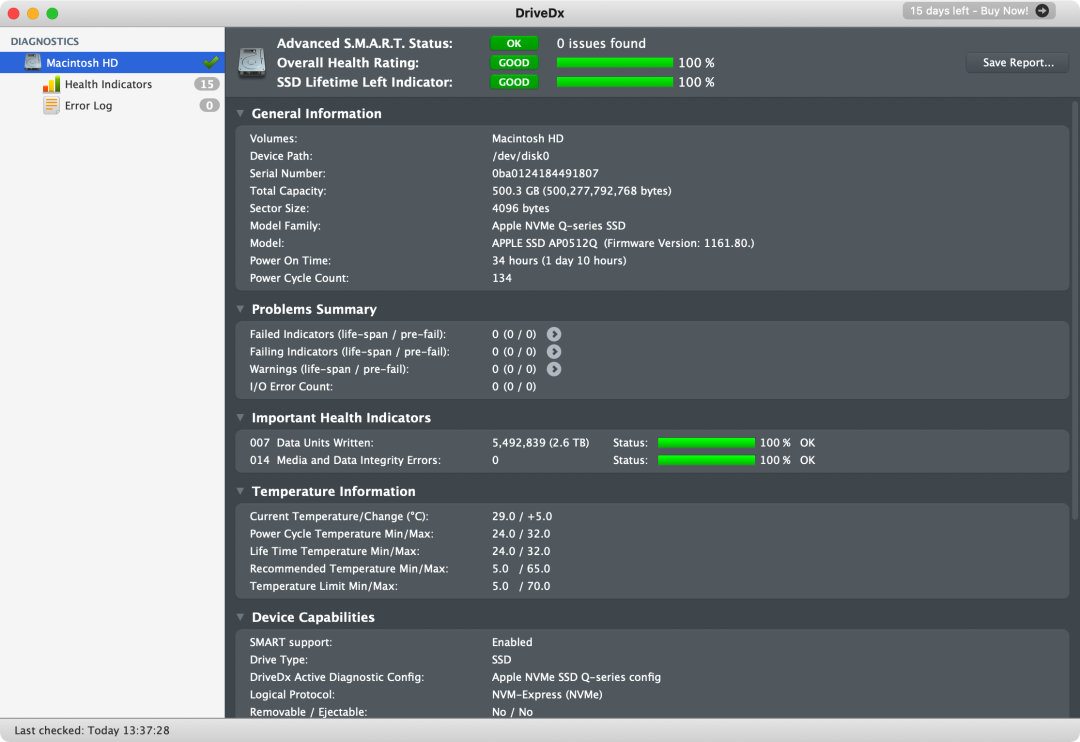The width and height of the screenshot is (1080, 742).
Task: Click the serial number 0ba0124184491807
Action: tap(545, 174)
